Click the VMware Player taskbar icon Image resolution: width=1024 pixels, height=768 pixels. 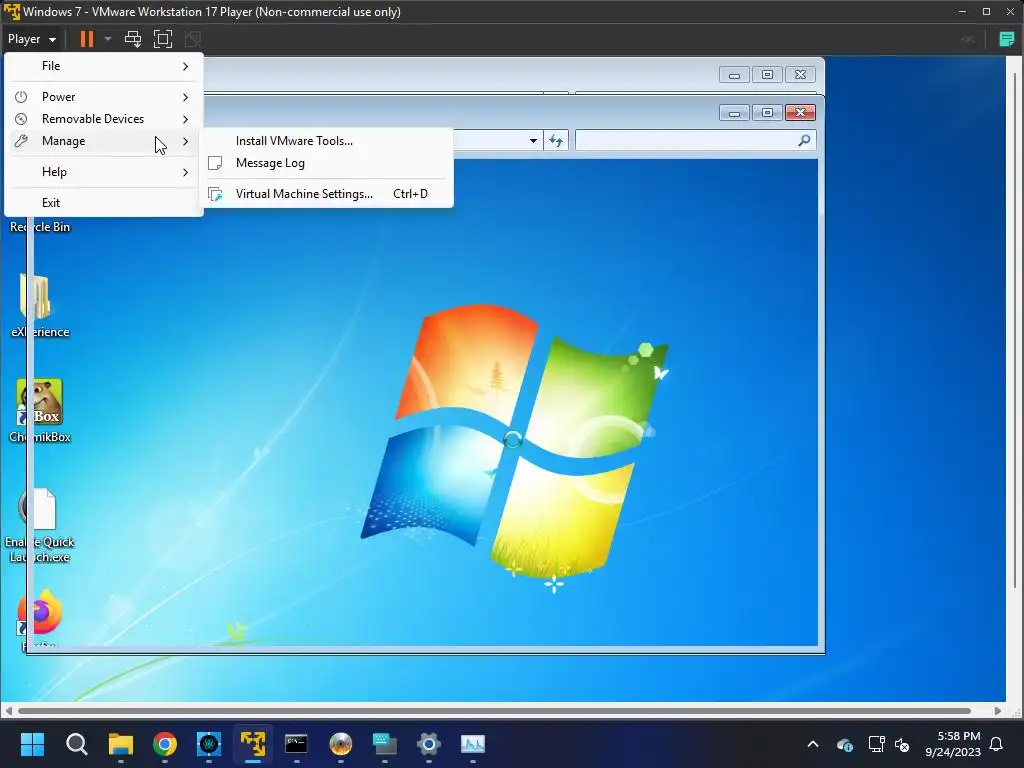pyautogui.click(x=253, y=744)
